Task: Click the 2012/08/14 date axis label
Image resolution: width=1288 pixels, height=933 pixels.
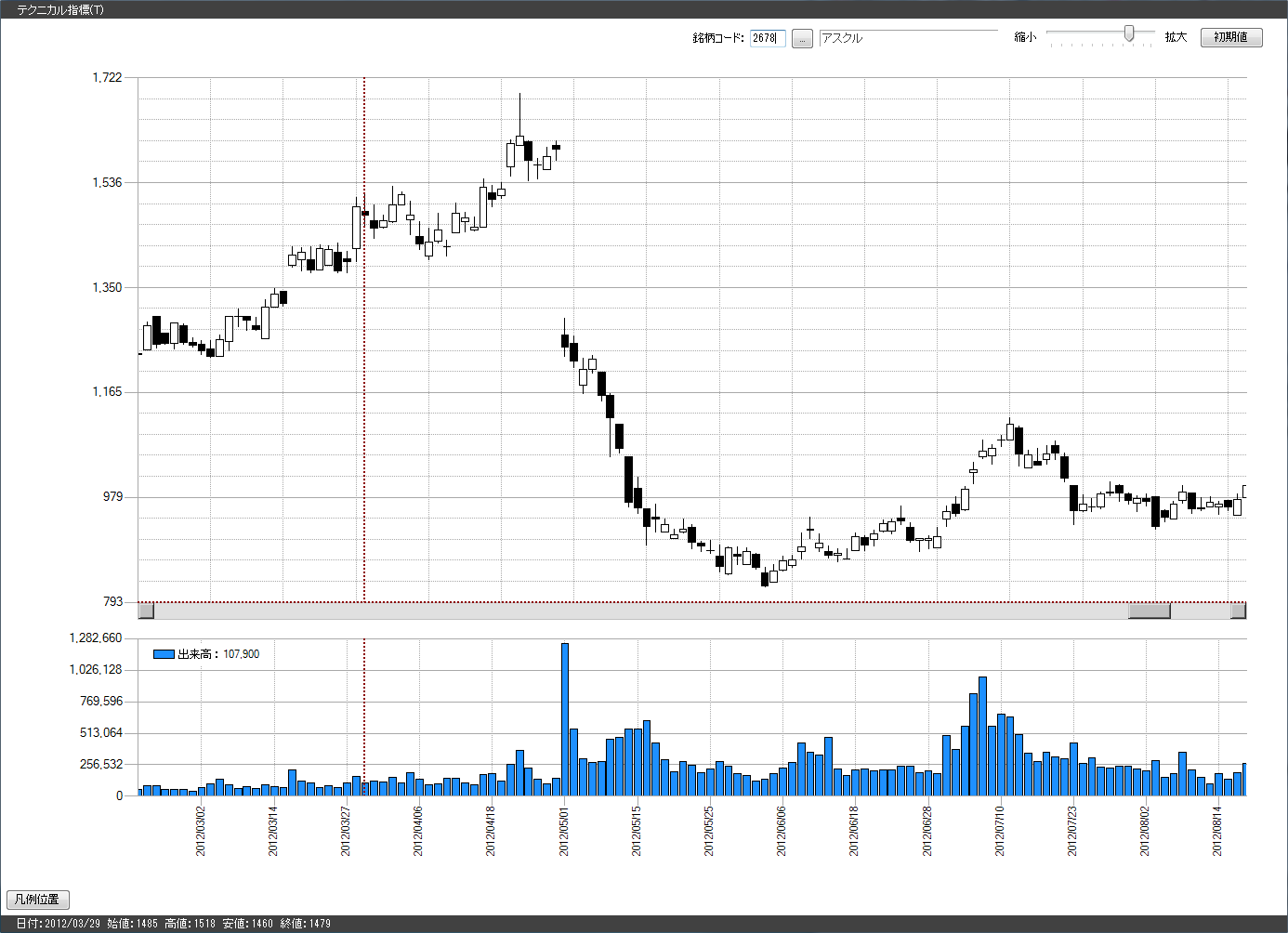Action: click(x=1217, y=830)
